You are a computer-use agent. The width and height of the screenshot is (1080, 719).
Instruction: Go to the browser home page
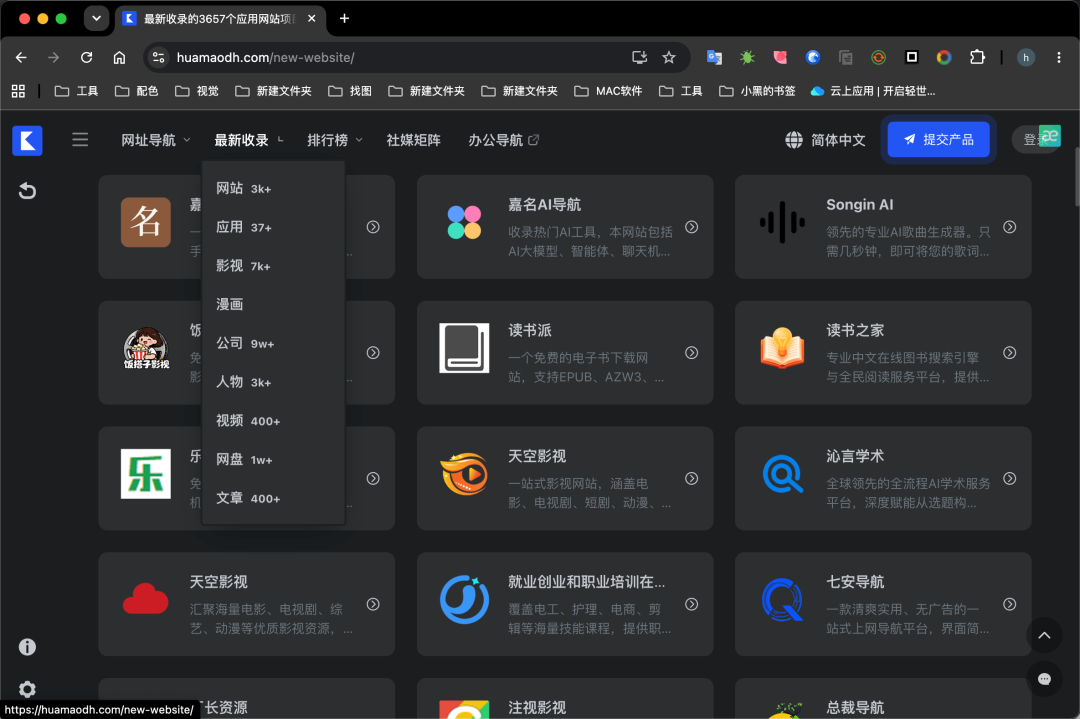[x=119, y=57]
